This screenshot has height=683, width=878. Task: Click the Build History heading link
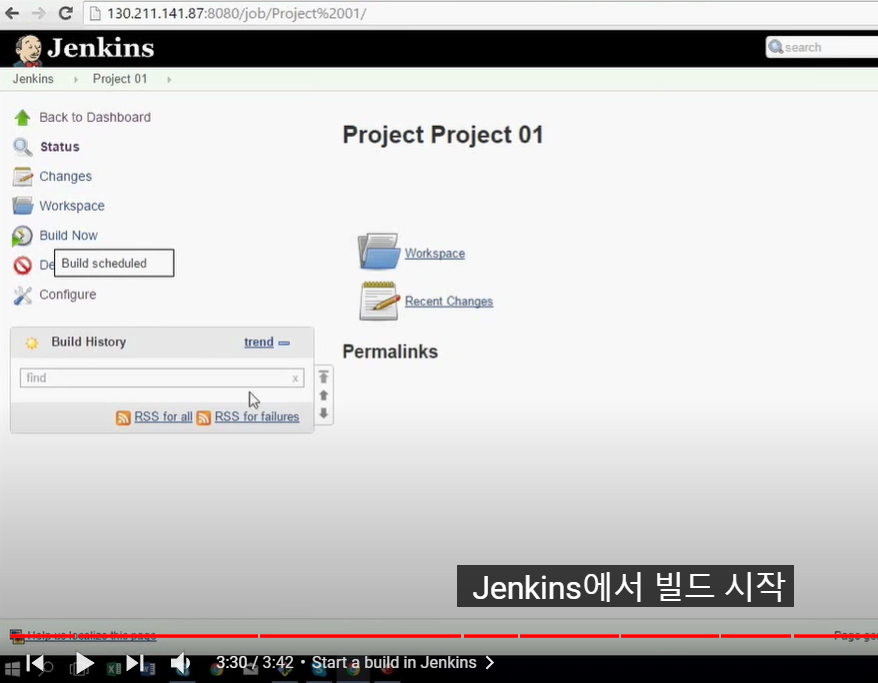[88, 342]
